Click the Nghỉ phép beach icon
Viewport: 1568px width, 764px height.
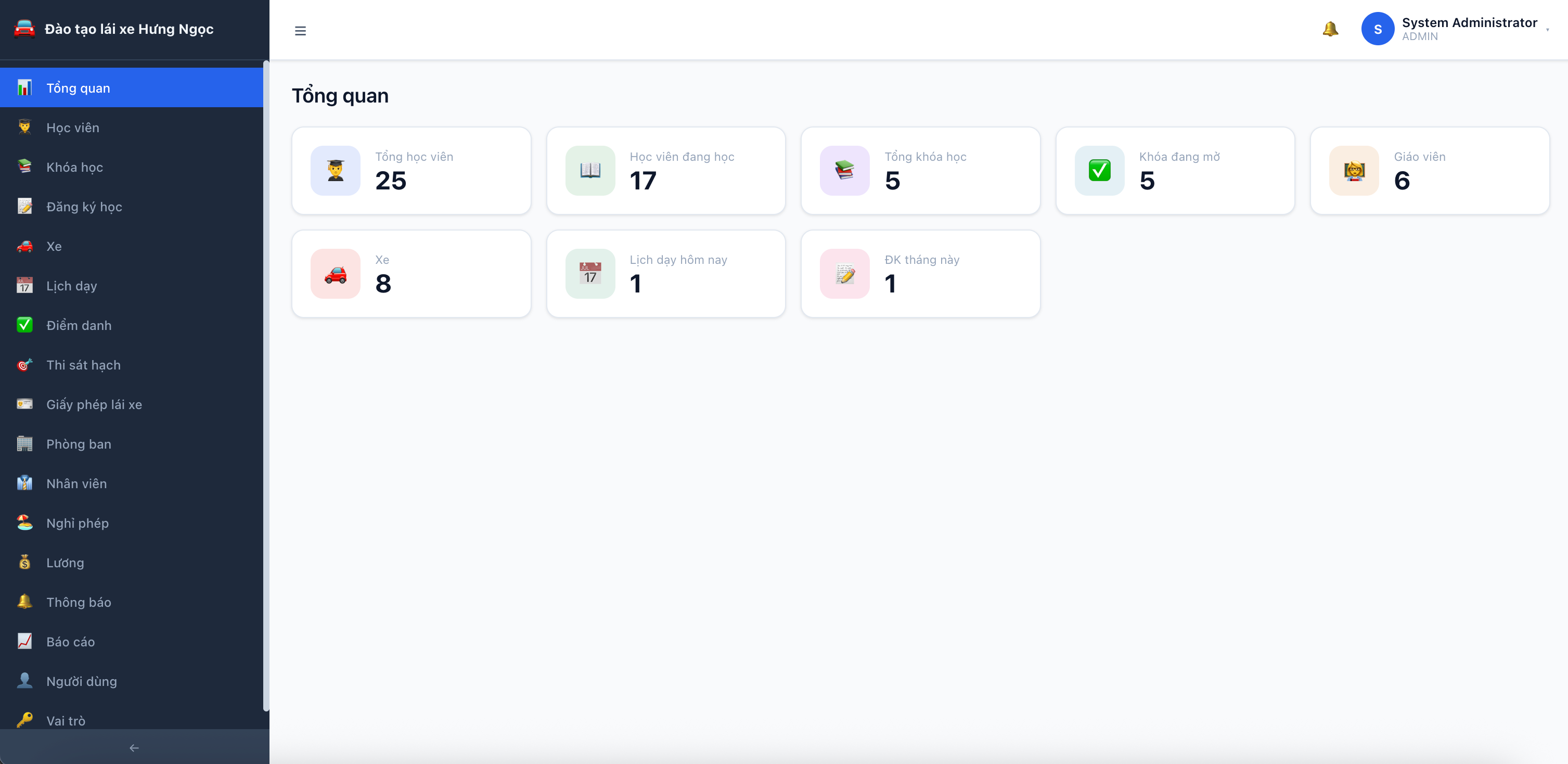24,523
